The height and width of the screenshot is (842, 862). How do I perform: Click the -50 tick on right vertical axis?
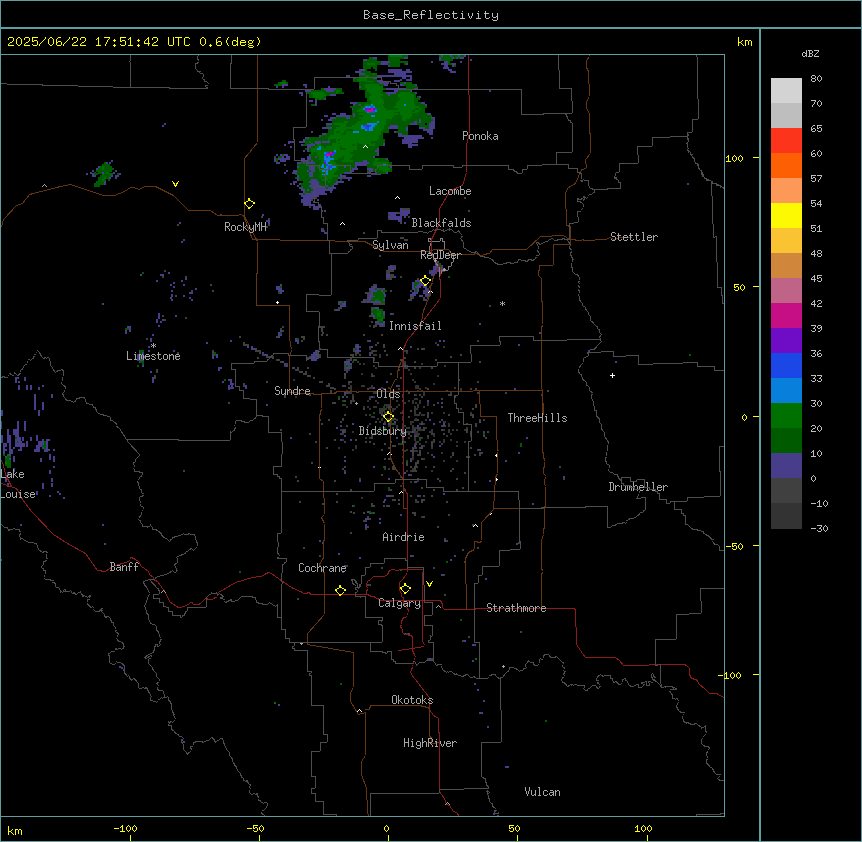tap(734, 546)
